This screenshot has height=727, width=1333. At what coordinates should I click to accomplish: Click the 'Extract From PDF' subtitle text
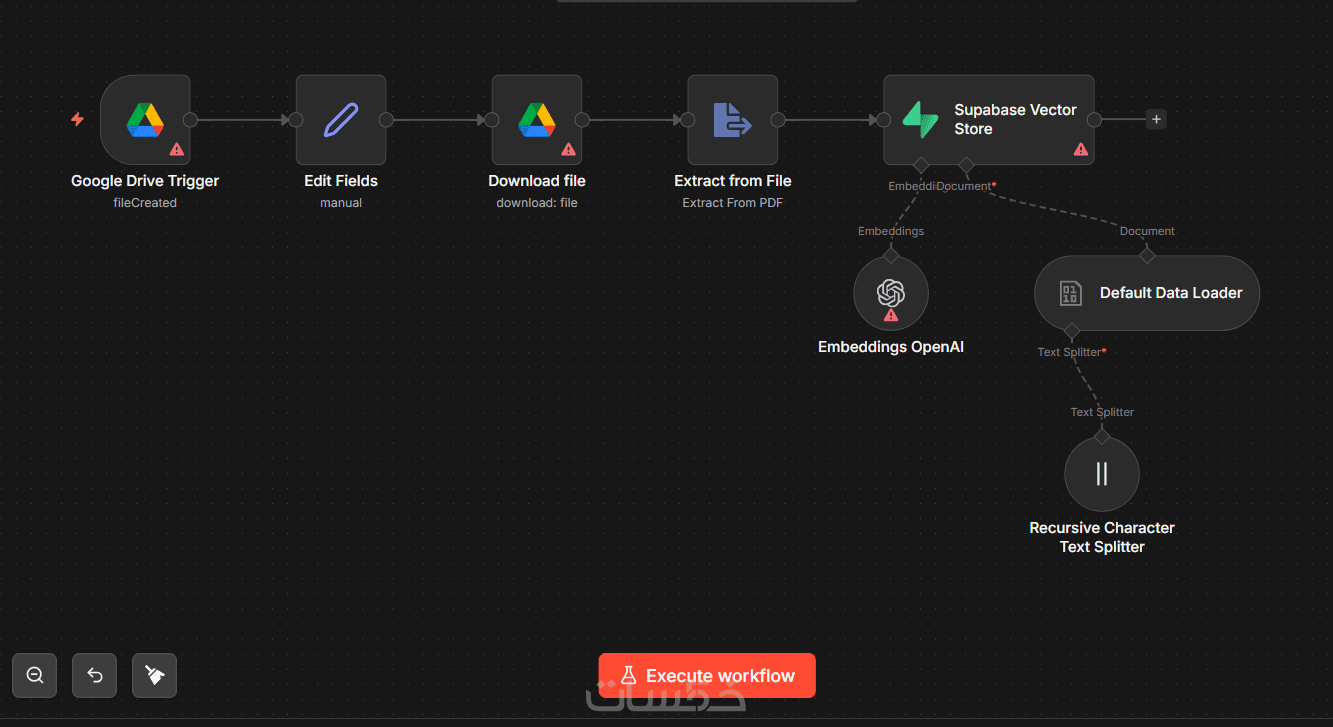pos(733,203)
